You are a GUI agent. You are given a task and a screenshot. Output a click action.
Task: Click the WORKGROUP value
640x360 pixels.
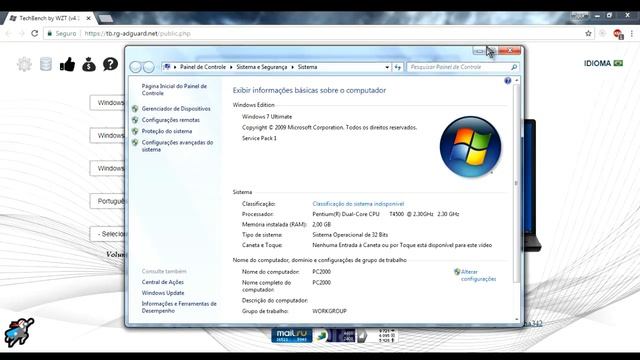[329, 311]
